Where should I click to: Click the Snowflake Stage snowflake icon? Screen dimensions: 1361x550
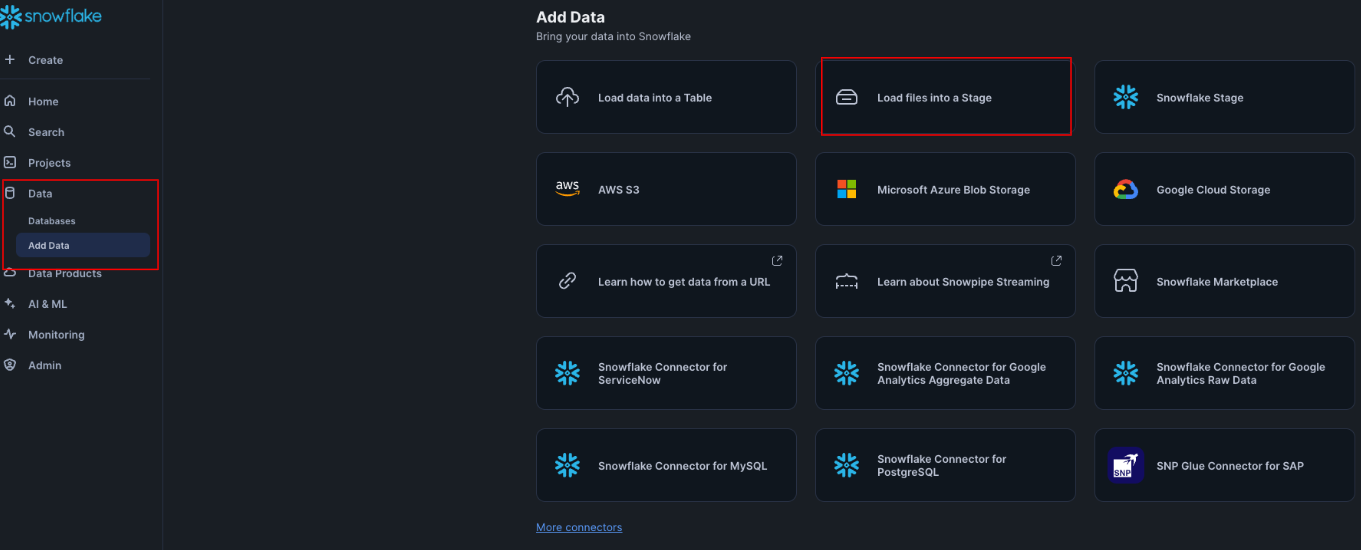coord(1126,98)
